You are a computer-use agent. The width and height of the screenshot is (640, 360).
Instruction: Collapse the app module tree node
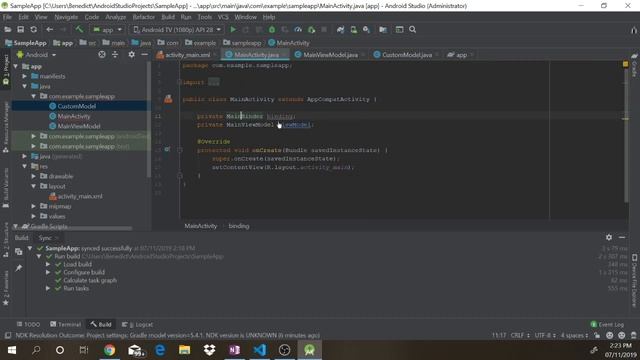[x=16, y=66]
